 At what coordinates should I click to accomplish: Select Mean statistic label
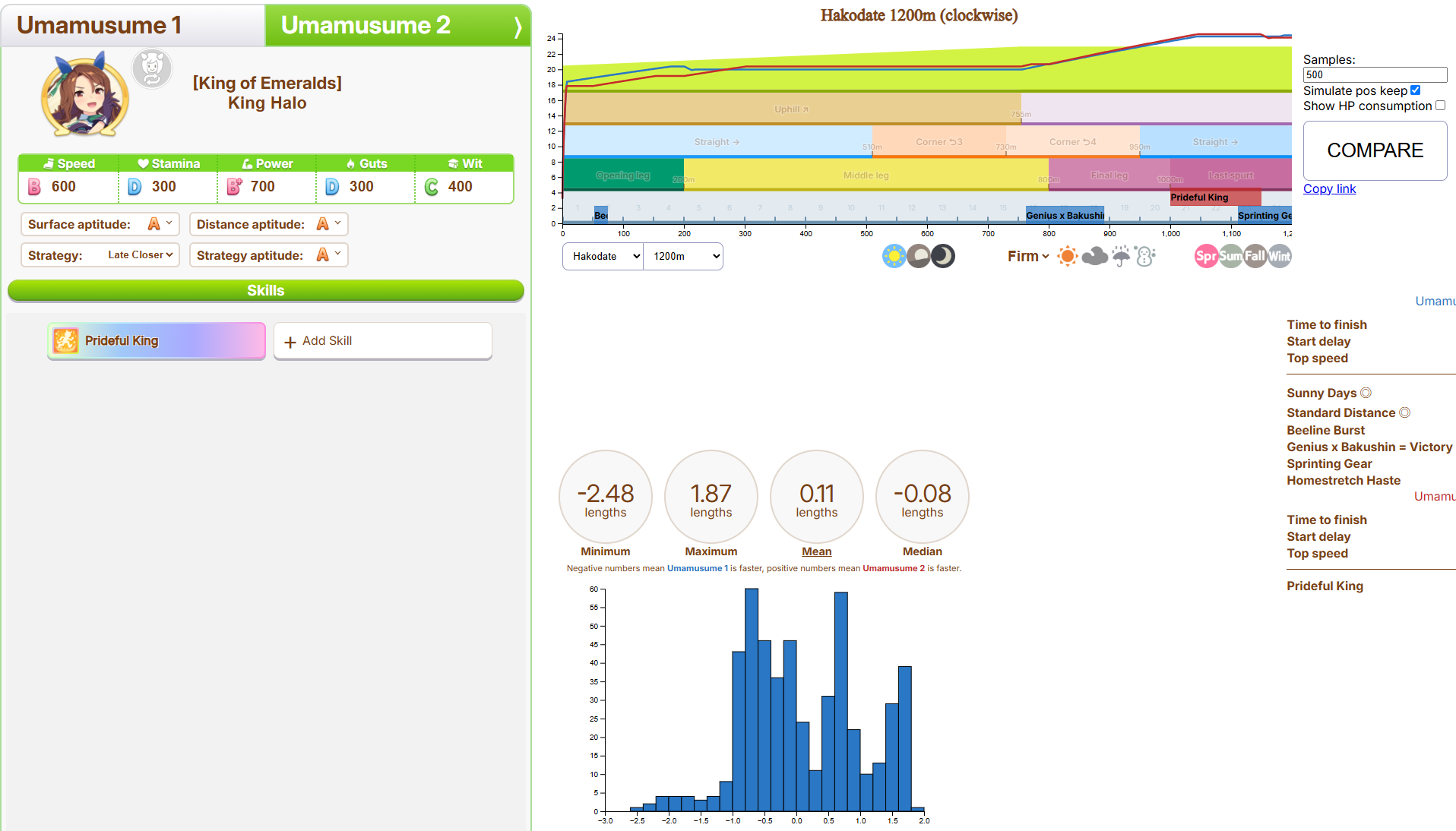point(817,551)
